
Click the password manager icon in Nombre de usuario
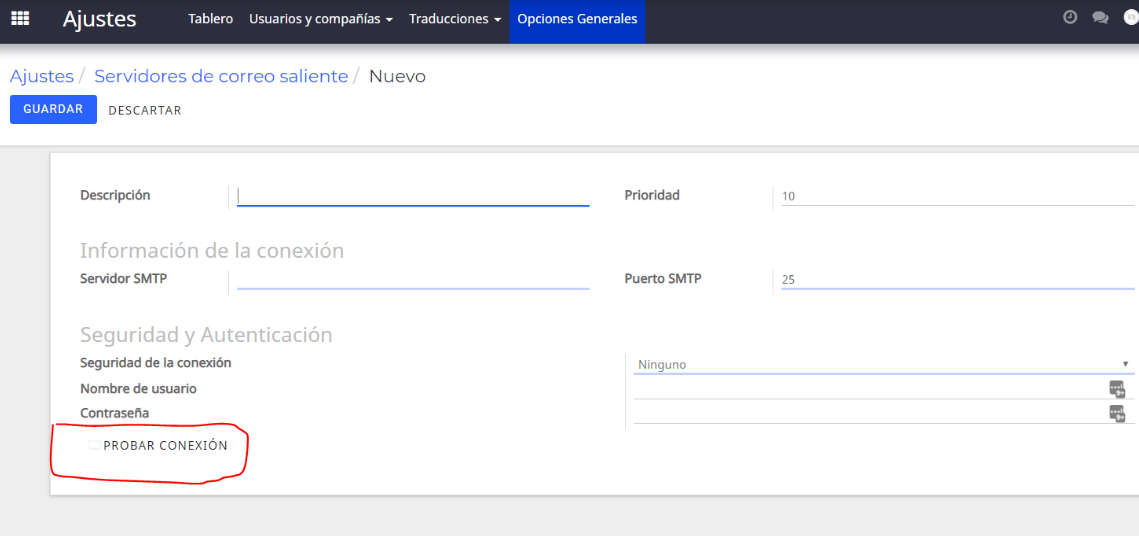(1116, 389)
